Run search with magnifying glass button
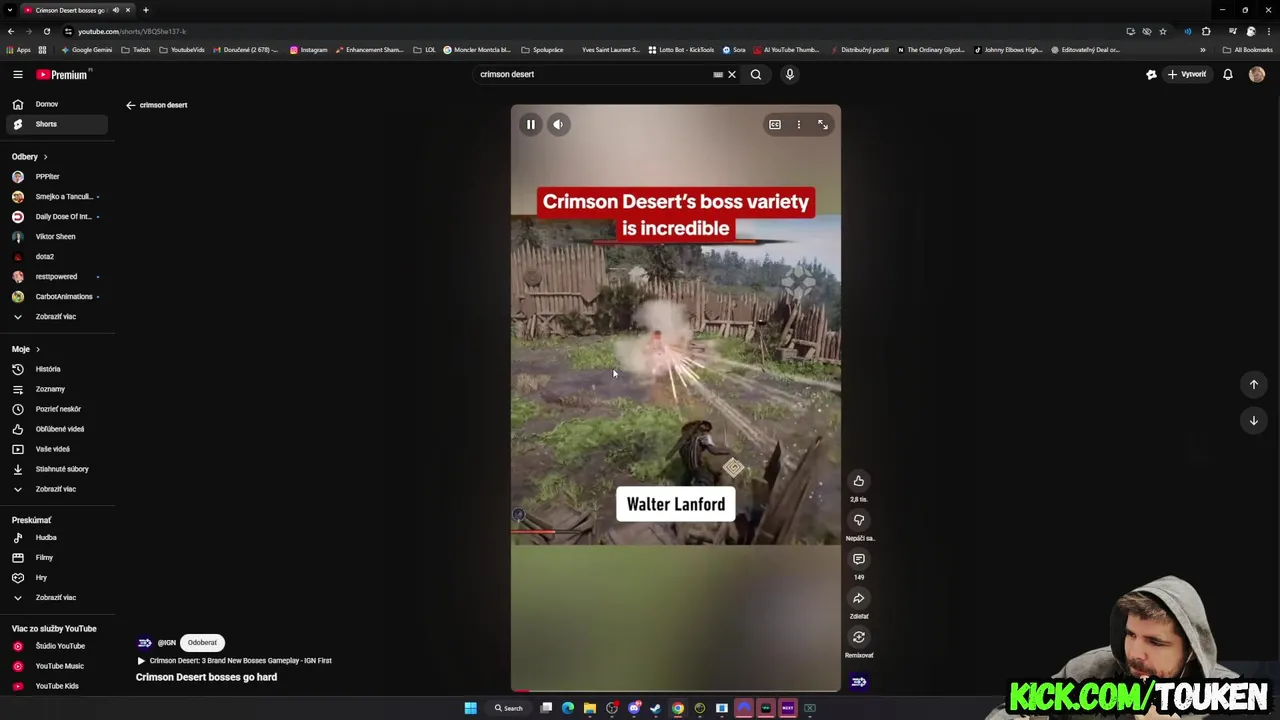This screenshot has height=720, width=1280. click(x=756, y=74)
